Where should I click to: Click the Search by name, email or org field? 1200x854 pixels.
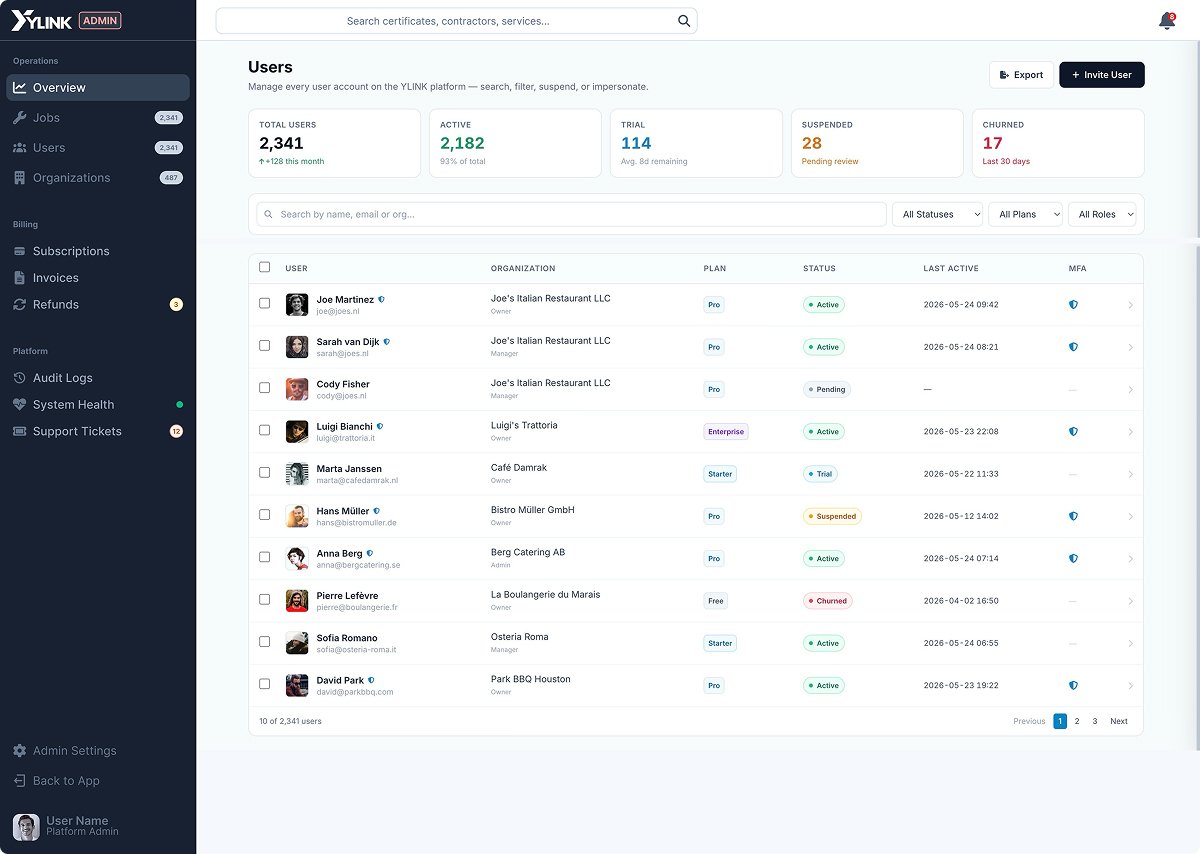pyautogui.click(x=571, y=214)
